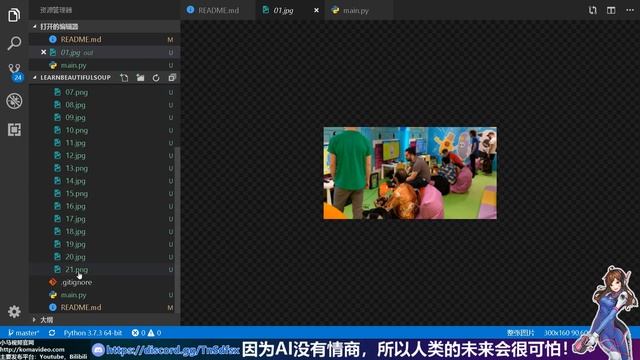Switch to the main.py tab

pos(359,10)
